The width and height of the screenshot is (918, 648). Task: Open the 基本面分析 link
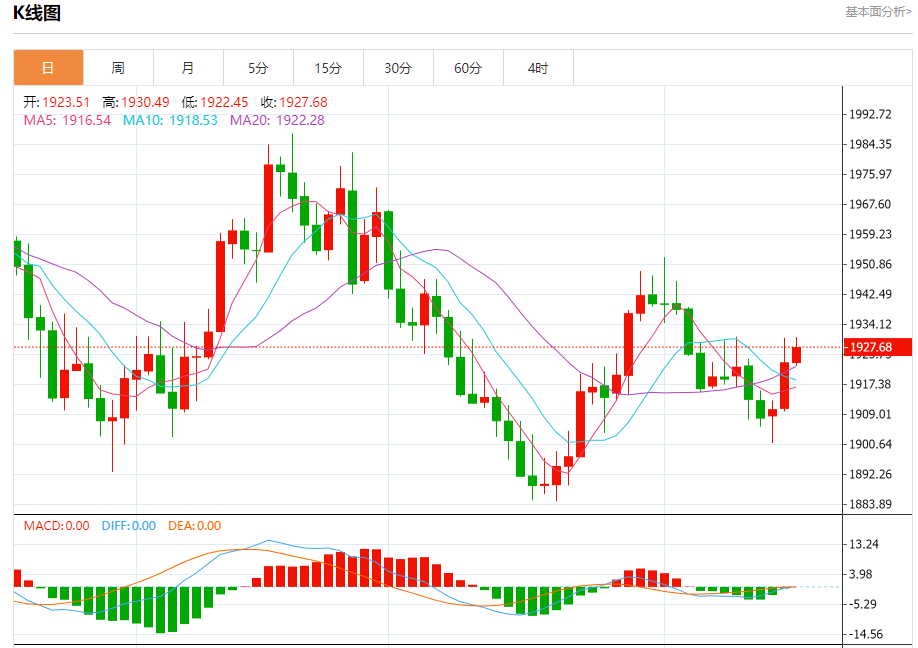(x=878, y=12)
